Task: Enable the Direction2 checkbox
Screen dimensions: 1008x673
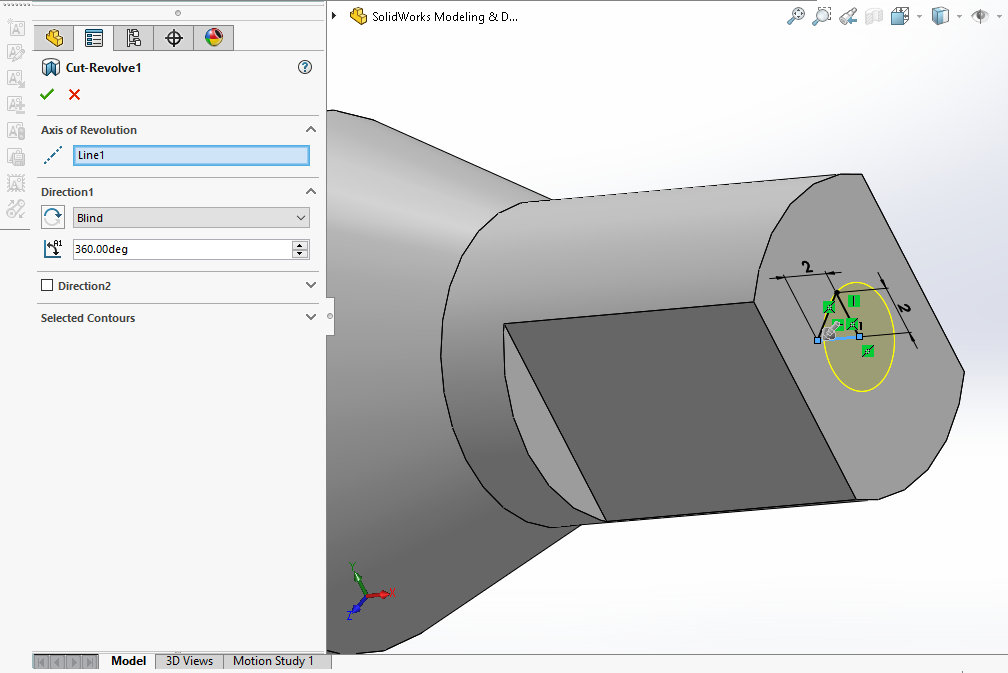Action: coord(47,286)
